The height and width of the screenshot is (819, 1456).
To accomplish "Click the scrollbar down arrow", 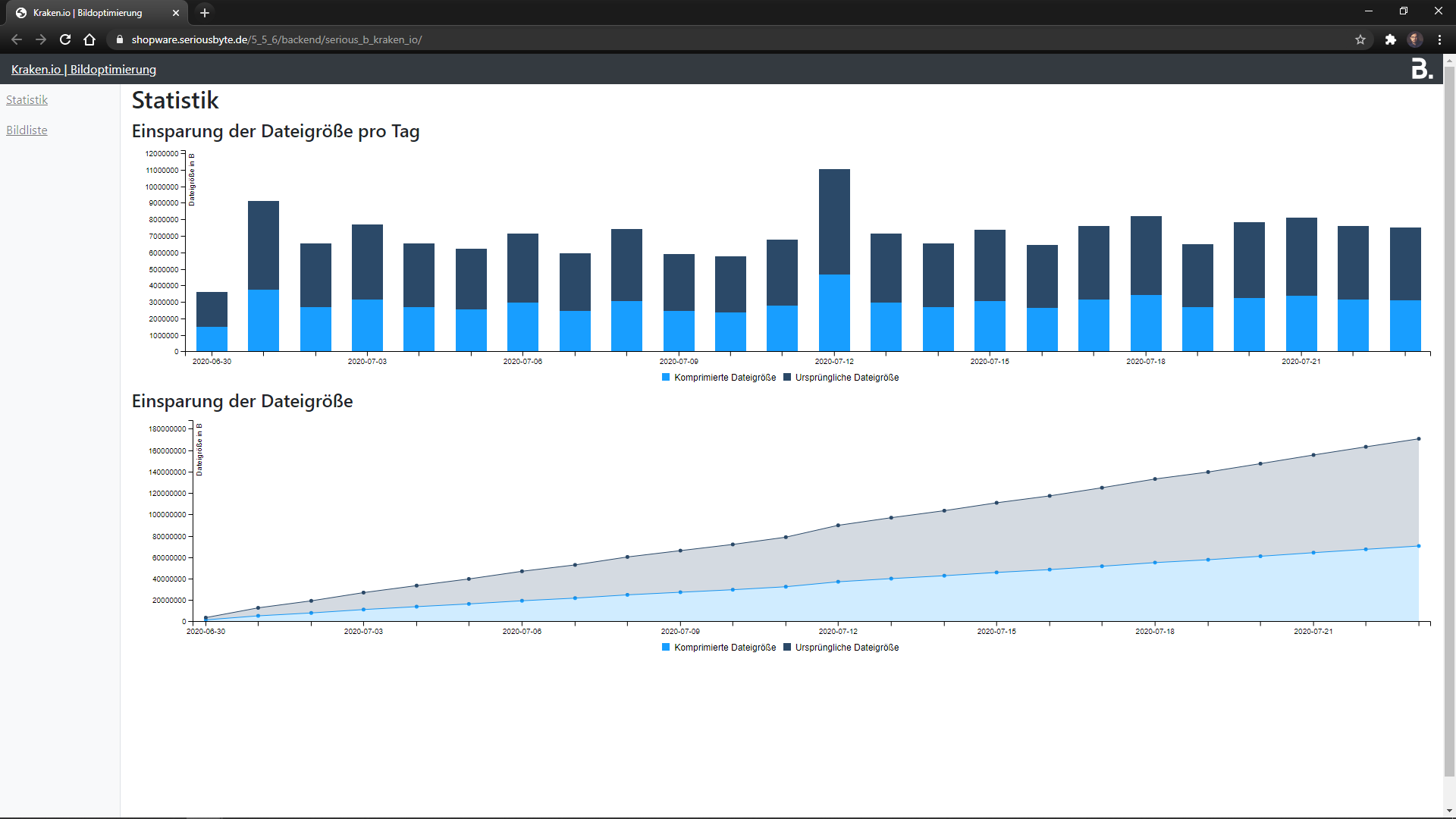I will (1449, 811).
